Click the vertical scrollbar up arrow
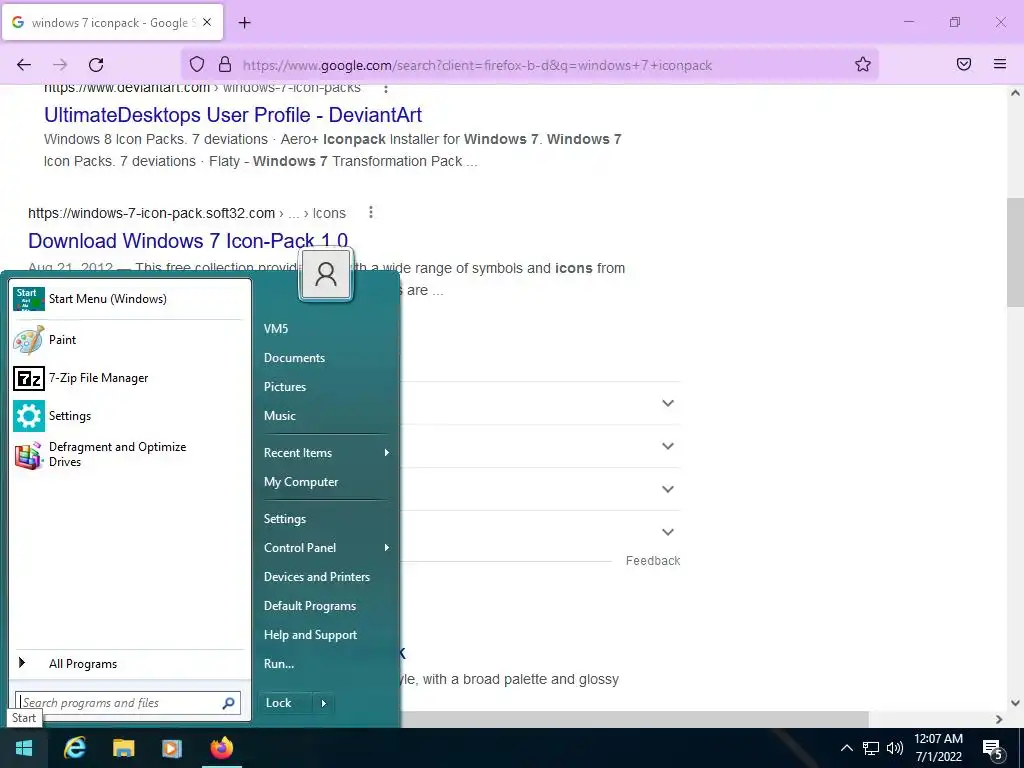 pos(1015,93)
